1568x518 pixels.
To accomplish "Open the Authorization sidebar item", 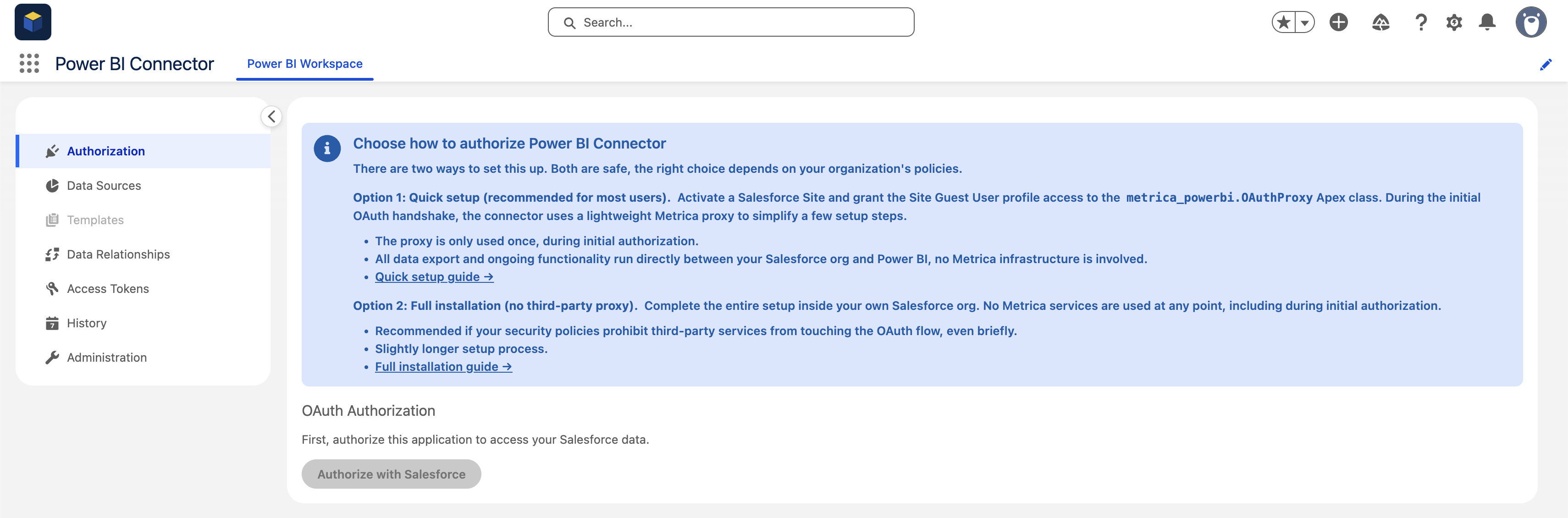I will 144,151.
